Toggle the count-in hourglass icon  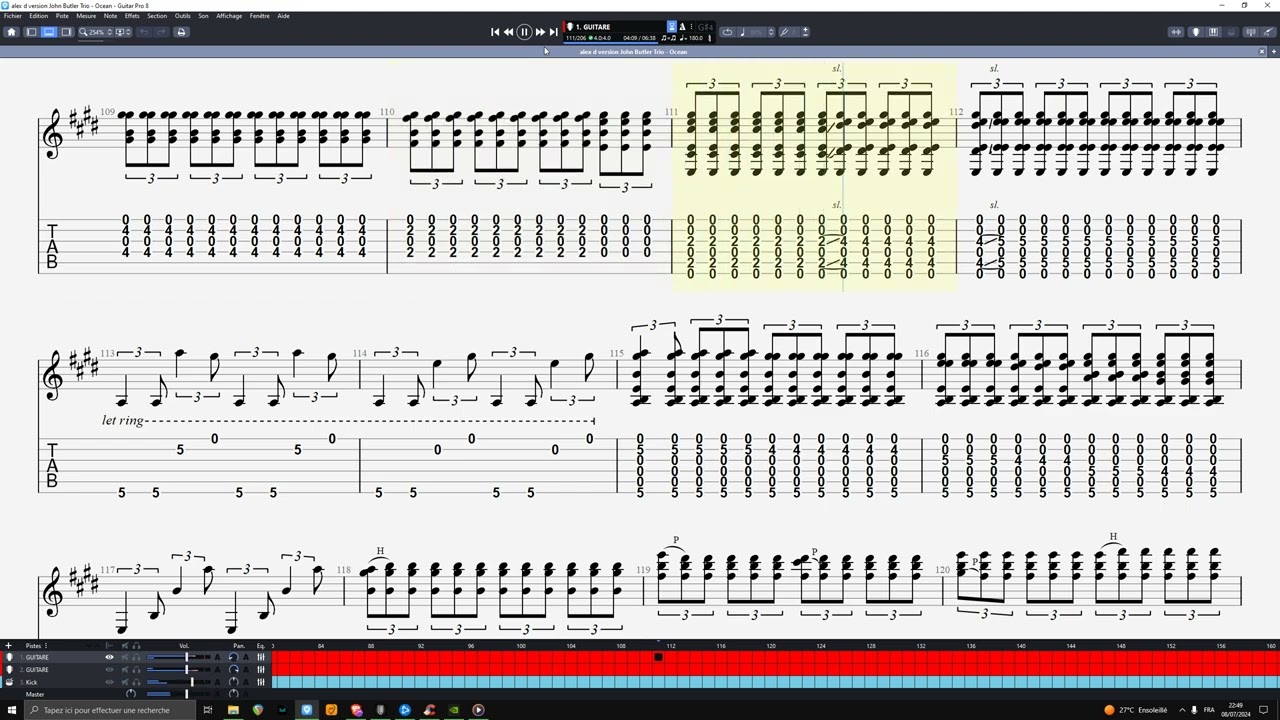(x=672, y=26)
